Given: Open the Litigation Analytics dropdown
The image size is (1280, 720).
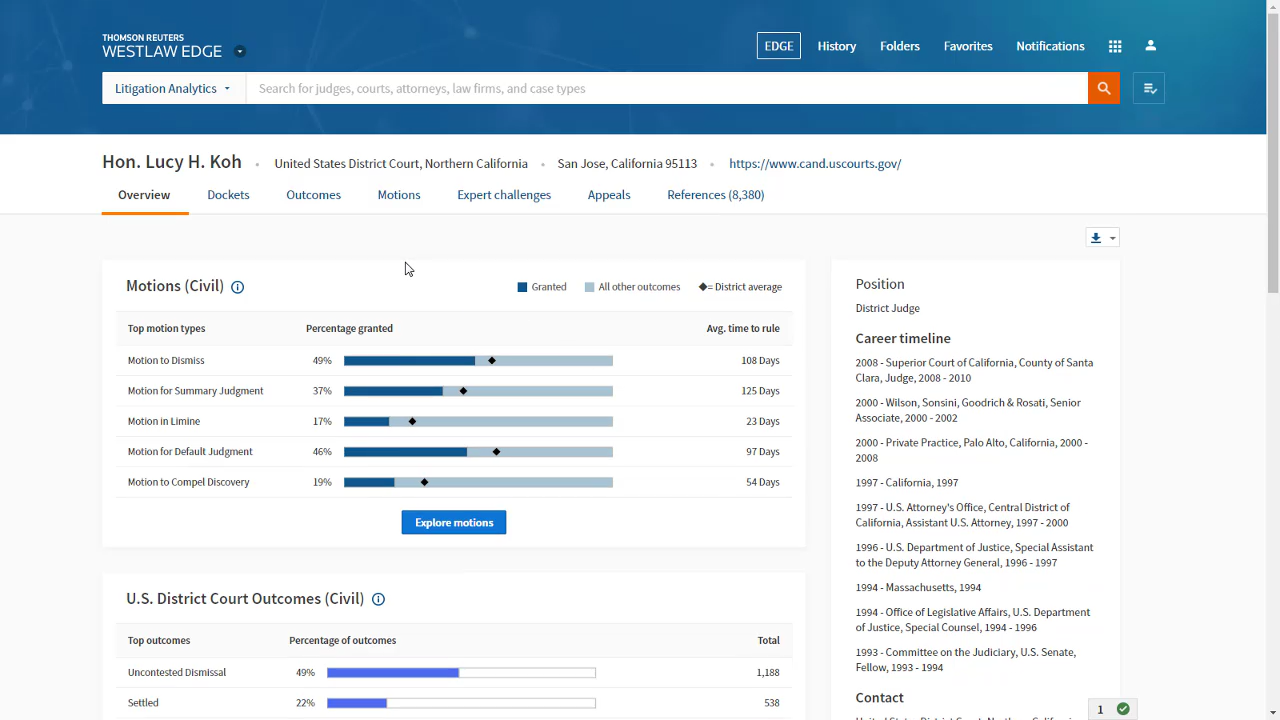Looking at the screenshot, I should (x=173, y=88).
